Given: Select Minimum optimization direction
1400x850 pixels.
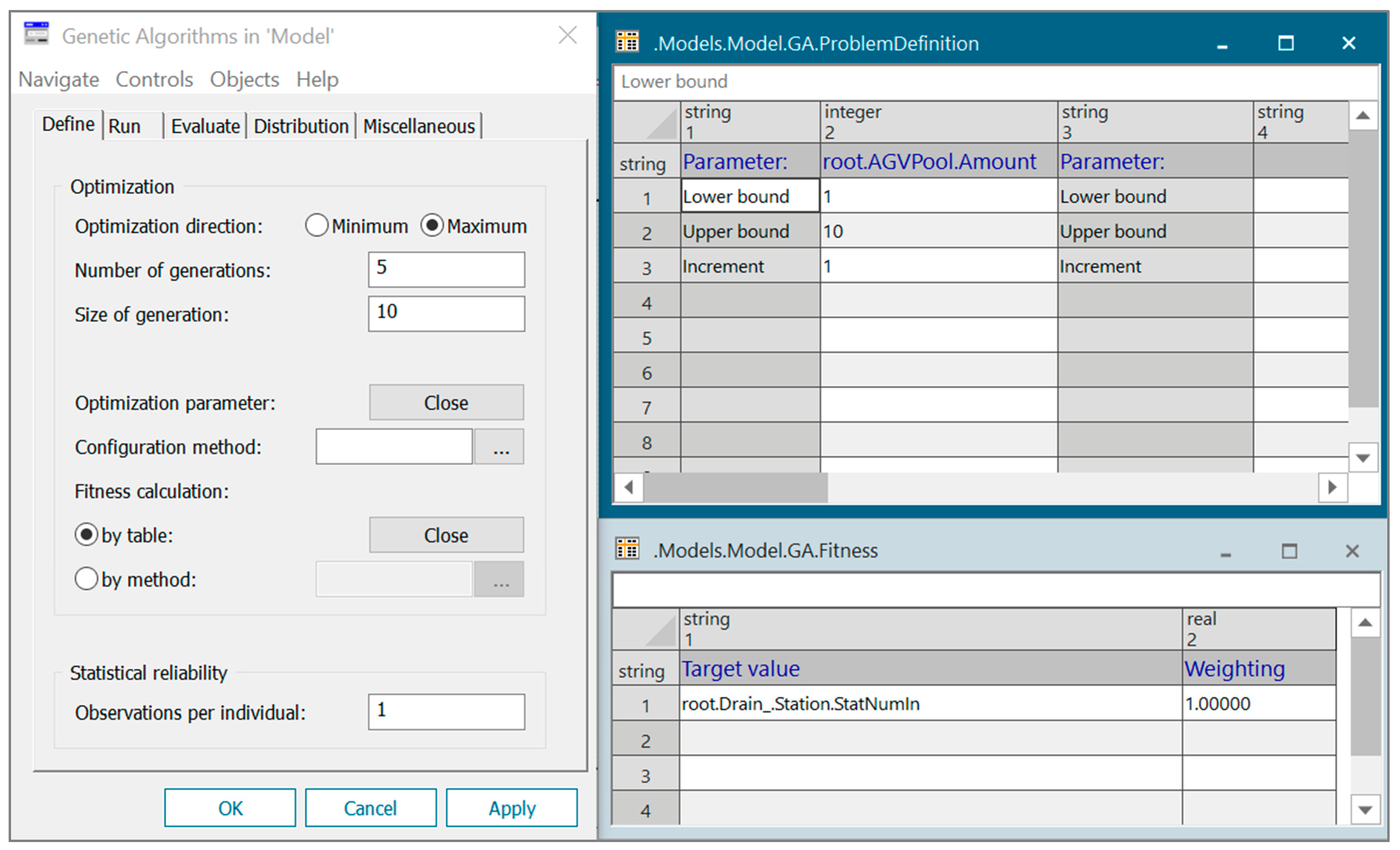Looking at the screenshot, I should point(316,225).
